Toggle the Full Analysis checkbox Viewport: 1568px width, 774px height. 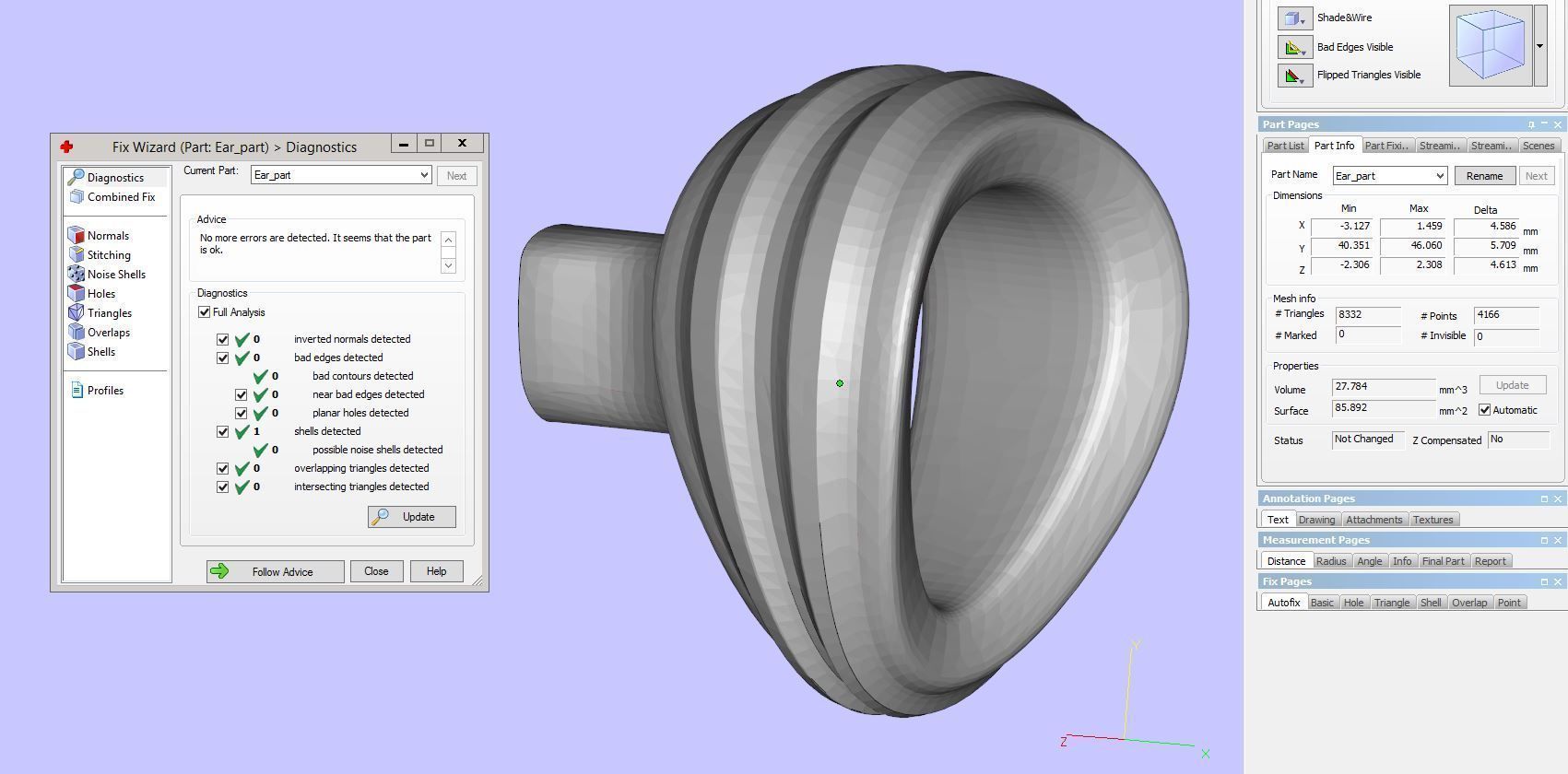pyautogui.click(x=205, y=312)
